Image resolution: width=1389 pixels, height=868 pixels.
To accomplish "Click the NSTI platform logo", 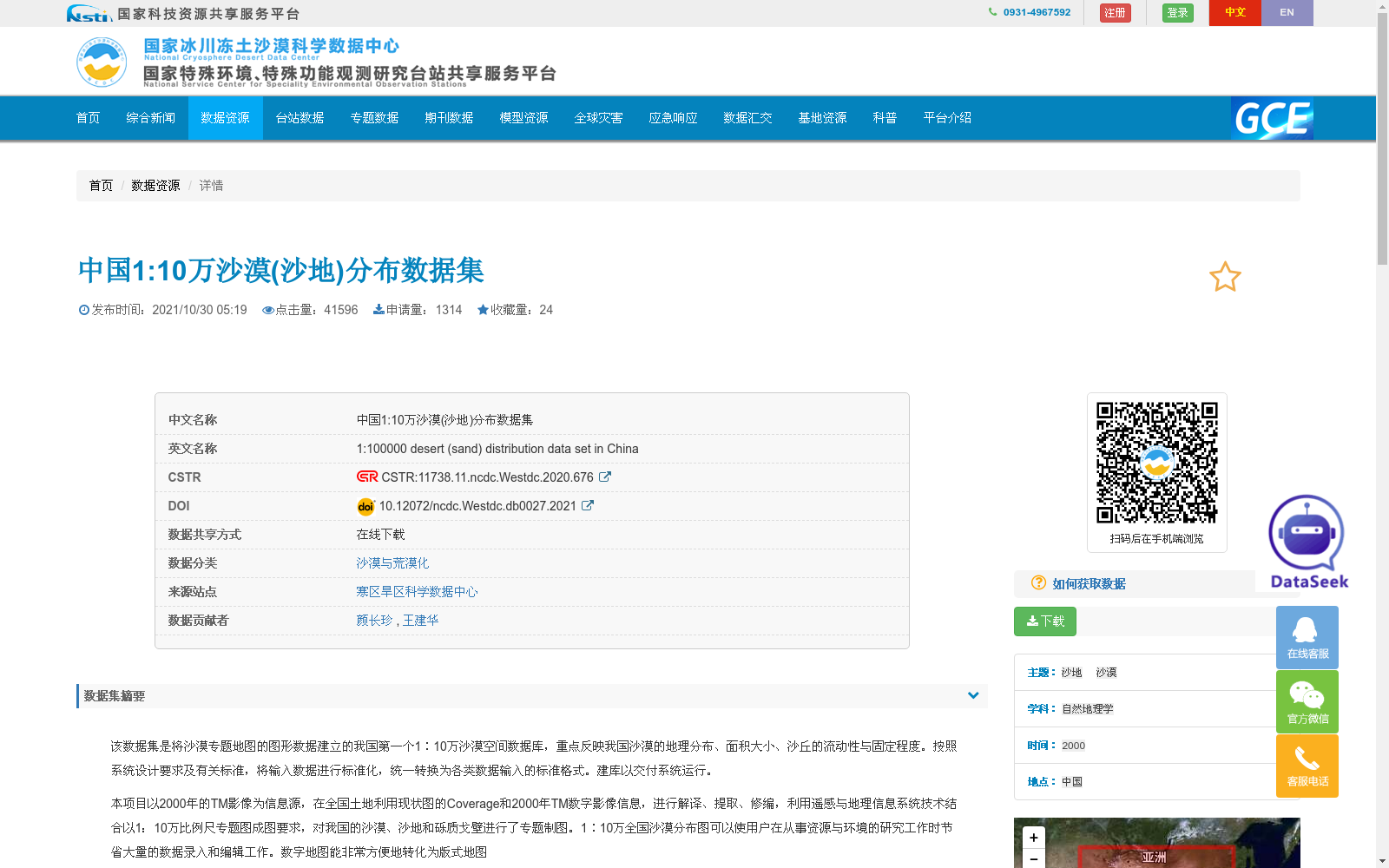I will (89, 13).
